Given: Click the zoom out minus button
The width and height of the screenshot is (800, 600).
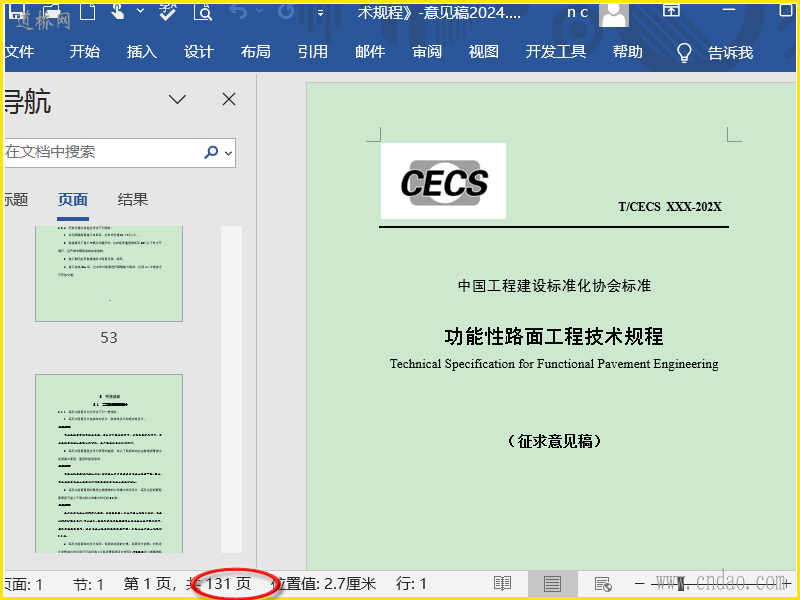Looking at the screenshot, I should [639, 583].
